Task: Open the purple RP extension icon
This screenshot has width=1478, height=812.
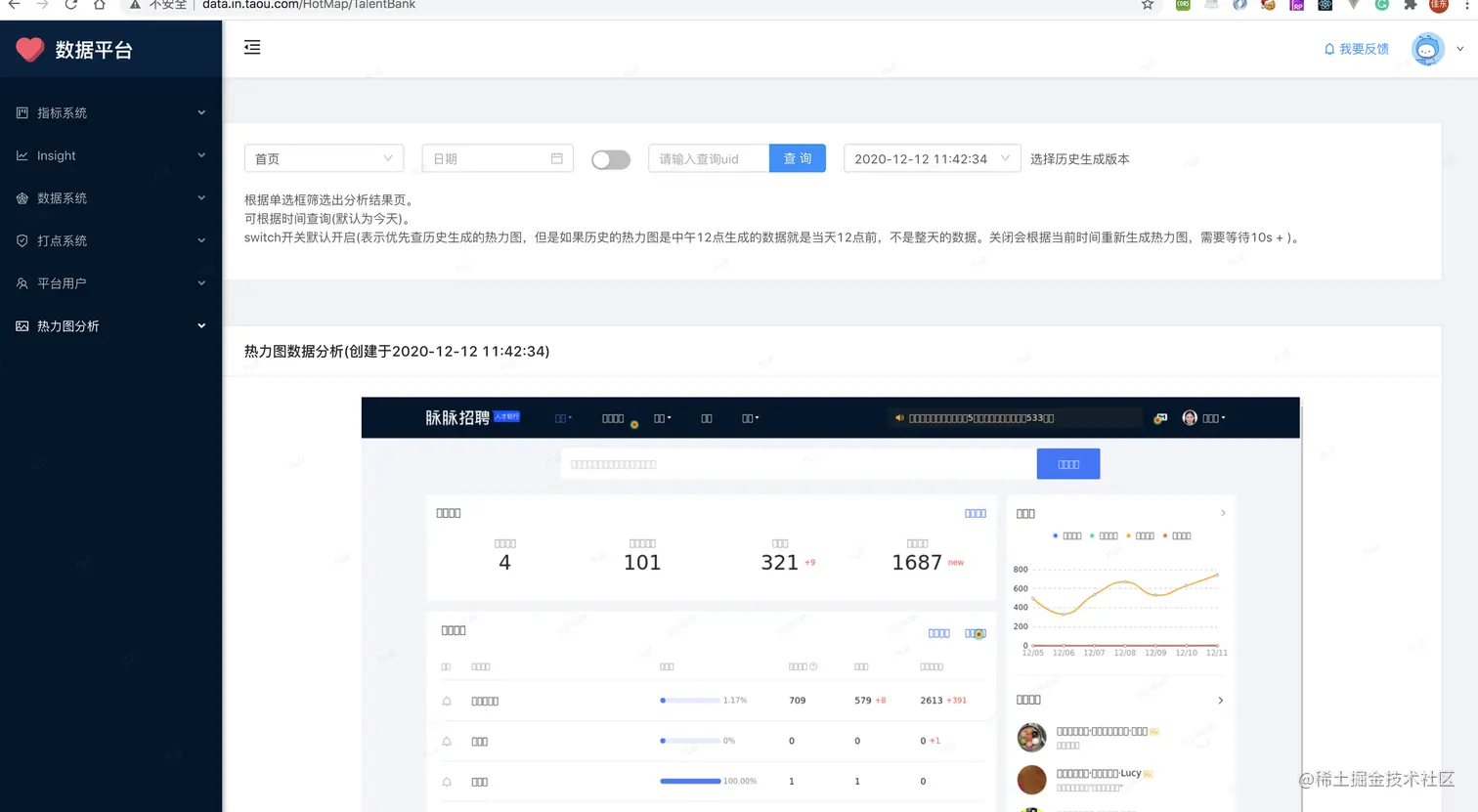Action: (x=1296, y=5)
